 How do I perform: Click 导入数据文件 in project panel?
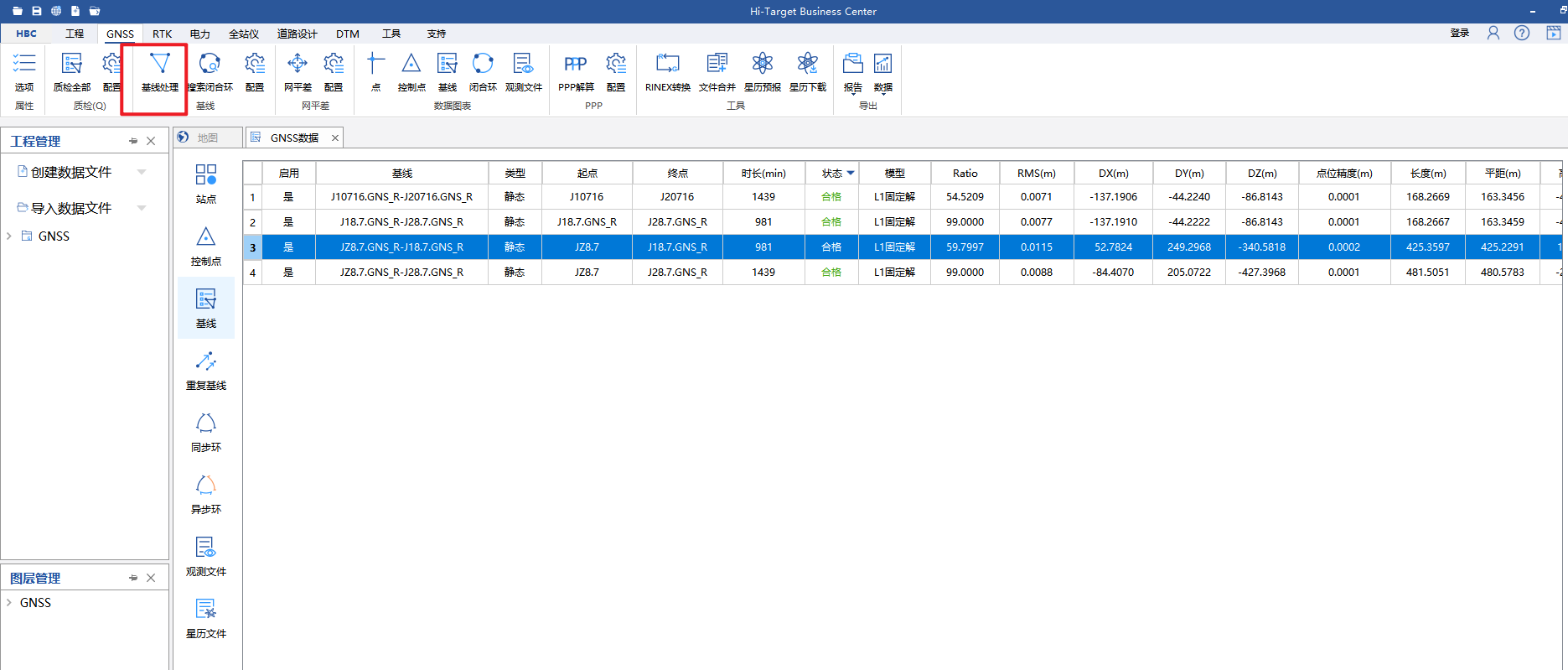point(70,208)
